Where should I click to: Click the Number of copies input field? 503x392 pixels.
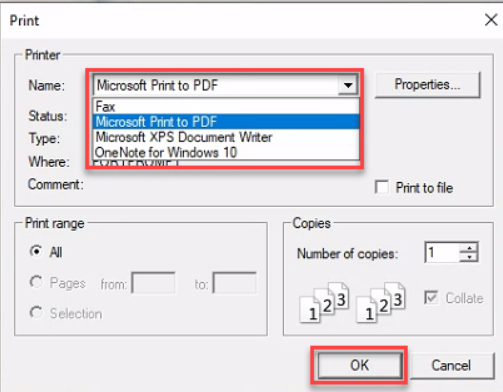click(442, 252)
